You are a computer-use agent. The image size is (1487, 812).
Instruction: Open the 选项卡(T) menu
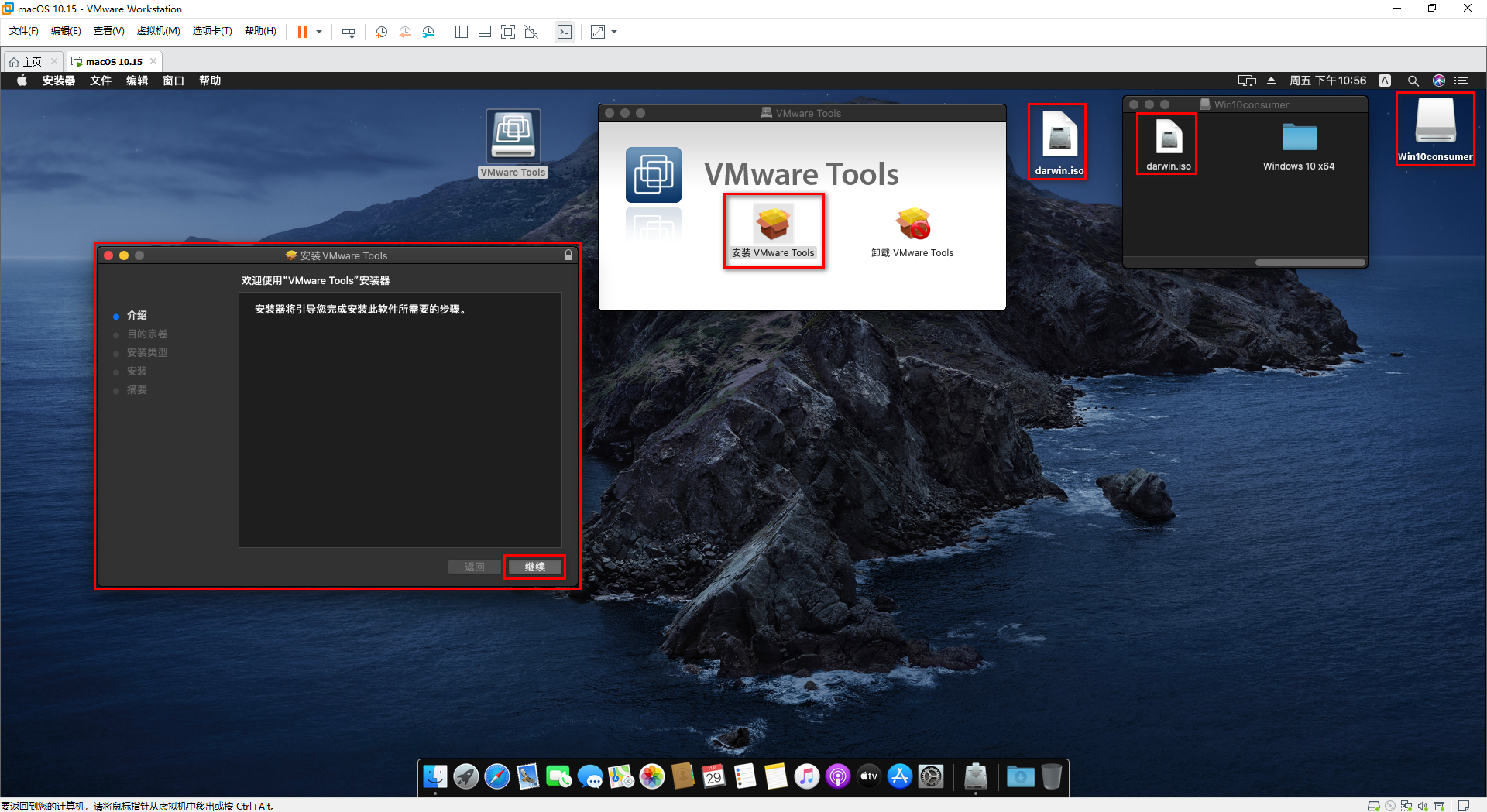[x=212, y=31]
